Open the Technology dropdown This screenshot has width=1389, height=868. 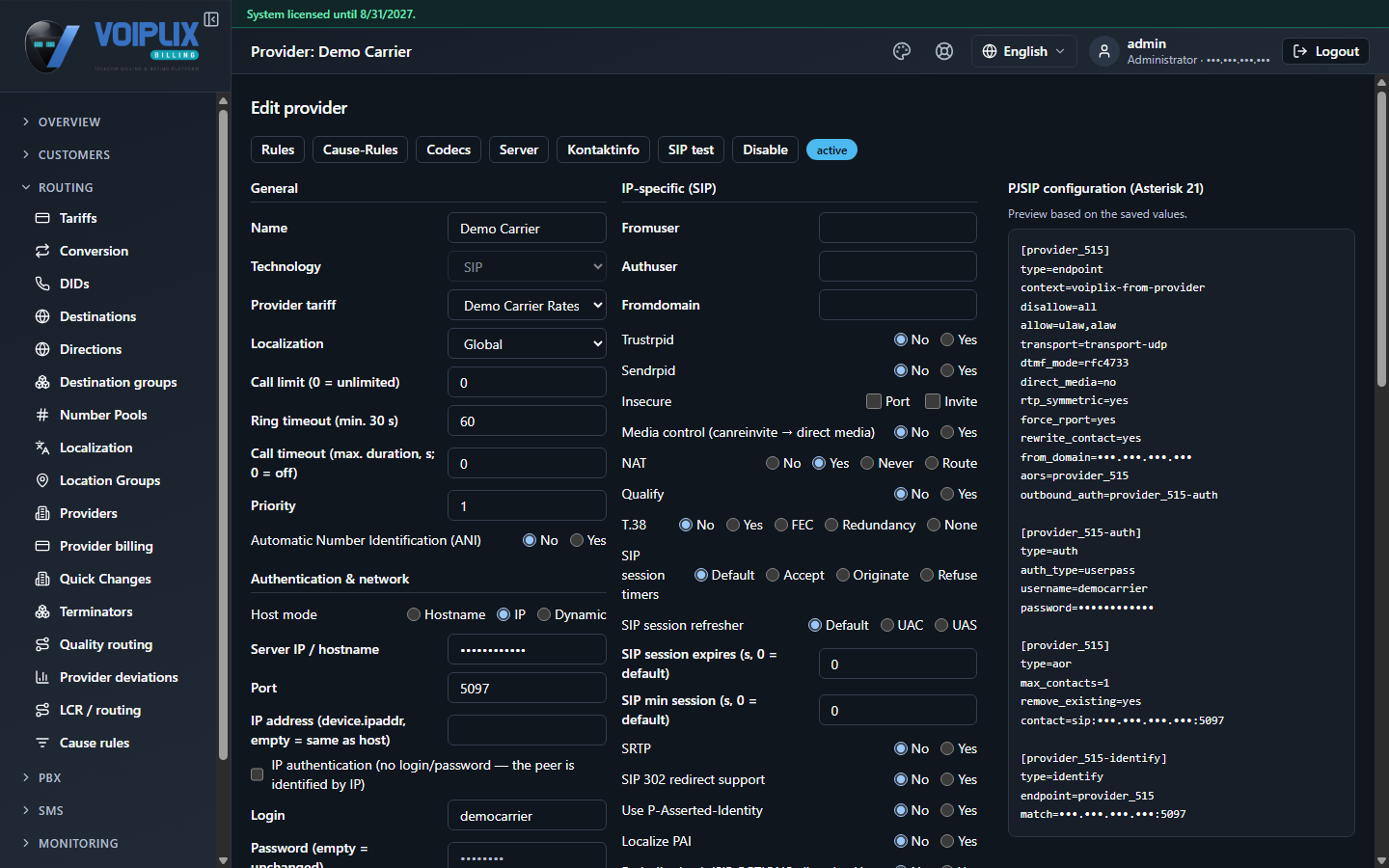tap(527, 266)
